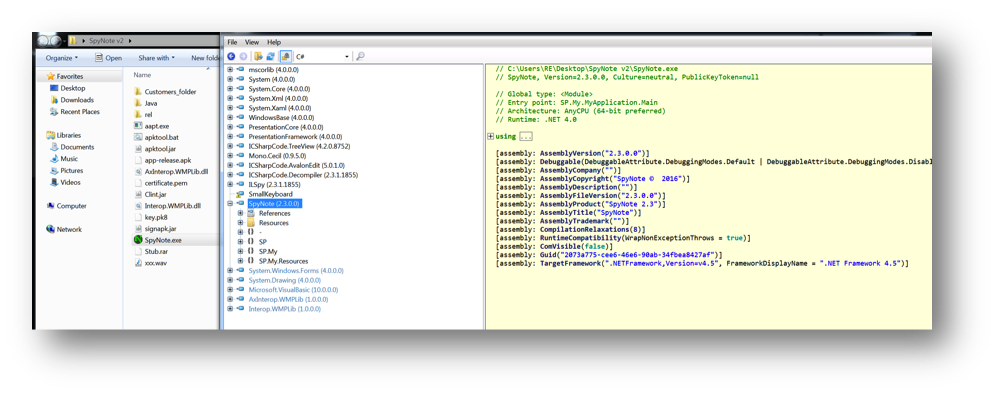Collapse the SpyNote (2.3.0.0) node
The height and width of the screenshot is (394, 997).
(230, 204)
